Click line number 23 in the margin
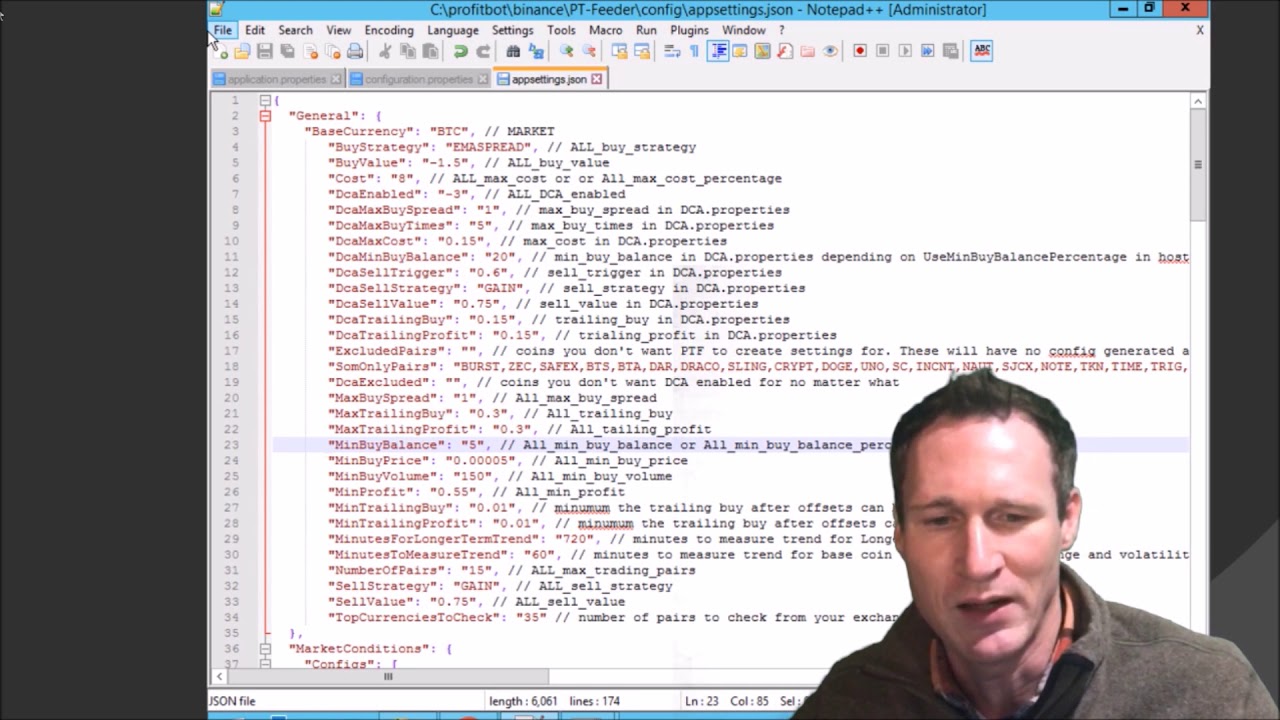 [231, 445]
